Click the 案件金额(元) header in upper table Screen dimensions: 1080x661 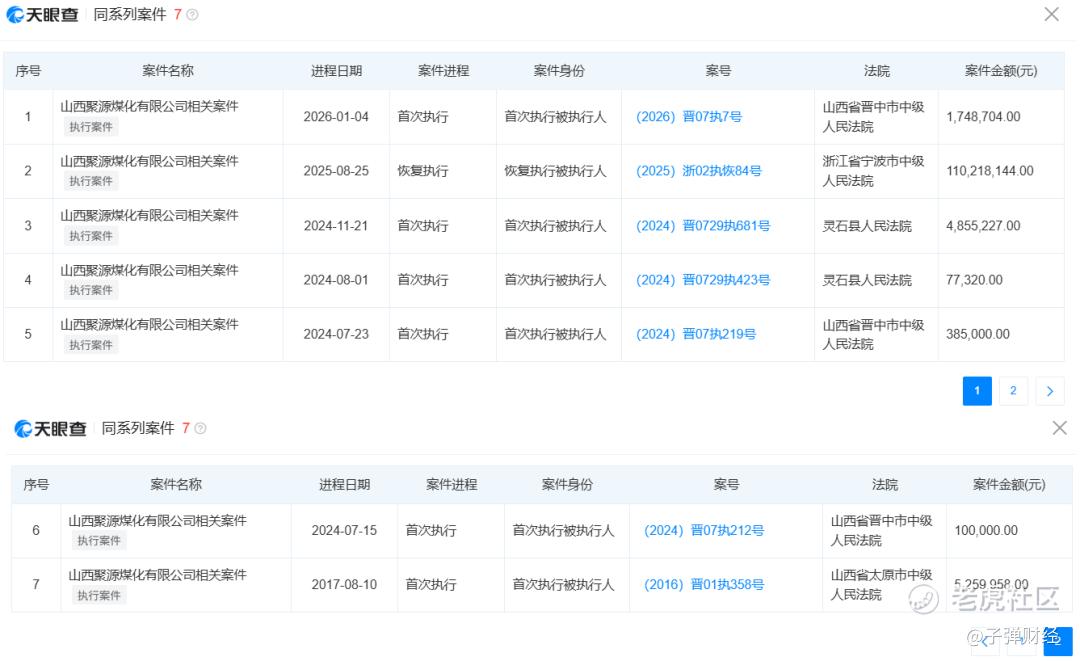(1001, 71)
